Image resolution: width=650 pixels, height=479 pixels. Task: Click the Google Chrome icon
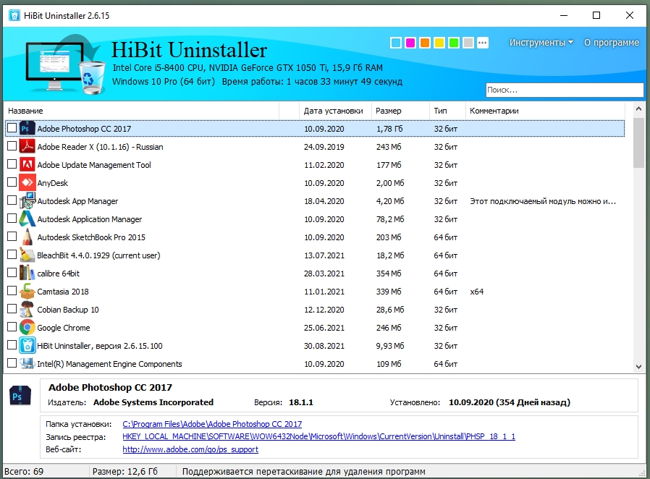click(x=27, y=327)
